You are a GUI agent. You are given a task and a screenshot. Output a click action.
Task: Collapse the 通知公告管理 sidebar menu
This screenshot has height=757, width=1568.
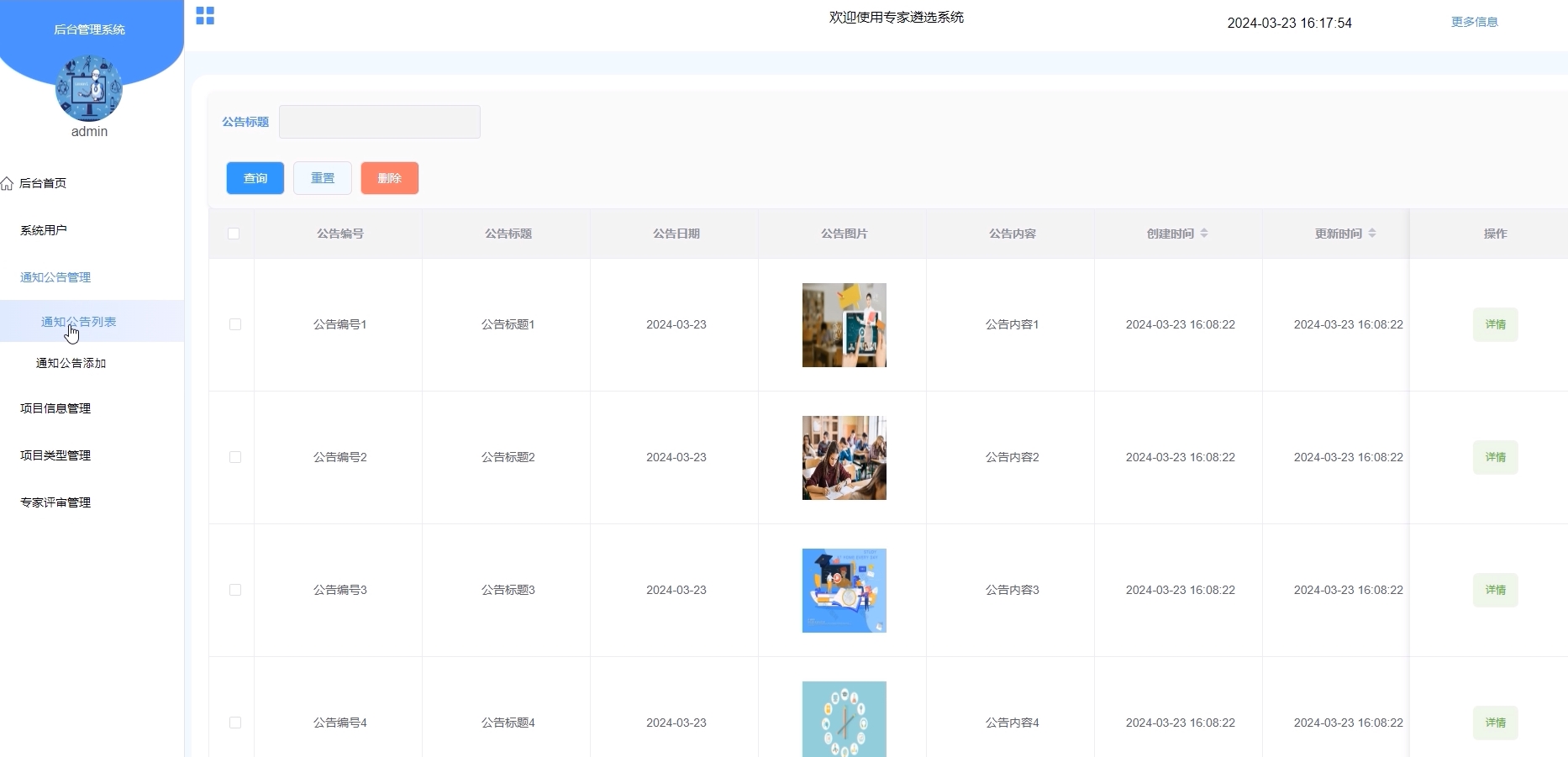pyautogui.click(x=55, y=277)
